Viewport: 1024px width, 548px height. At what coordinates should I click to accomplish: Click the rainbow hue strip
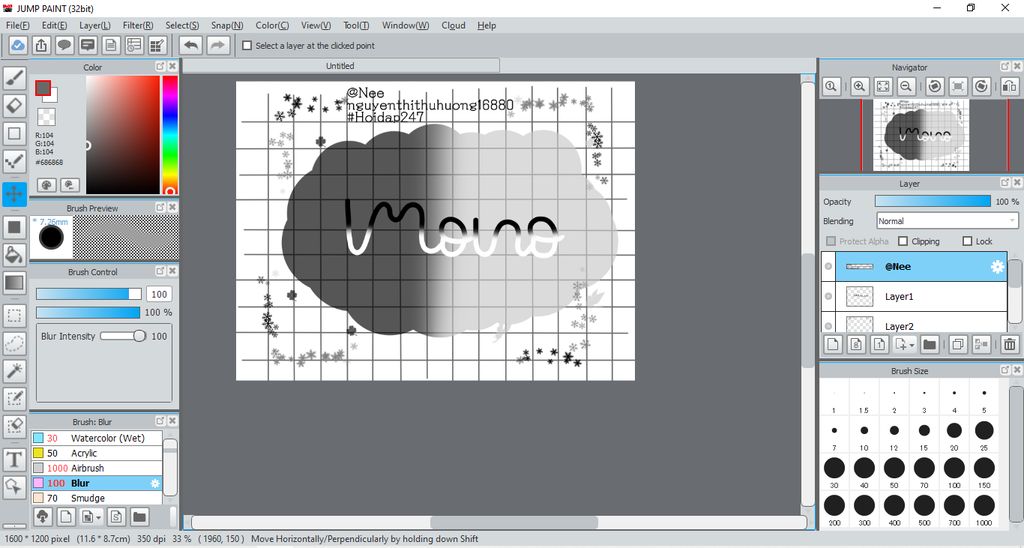tap(170, 135)
